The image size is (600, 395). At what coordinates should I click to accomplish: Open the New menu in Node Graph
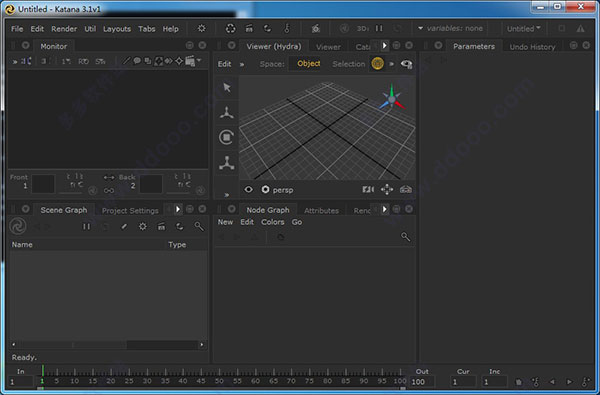tap(225, 222)
